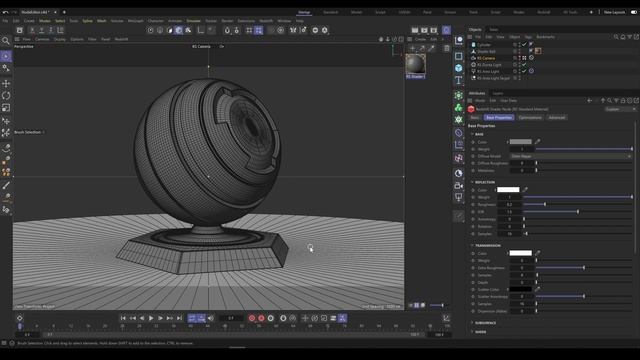Image resolution: width=640 pixels, height=360 pixels.
Task: Click the Base color swatch
Action: (521, 142)
